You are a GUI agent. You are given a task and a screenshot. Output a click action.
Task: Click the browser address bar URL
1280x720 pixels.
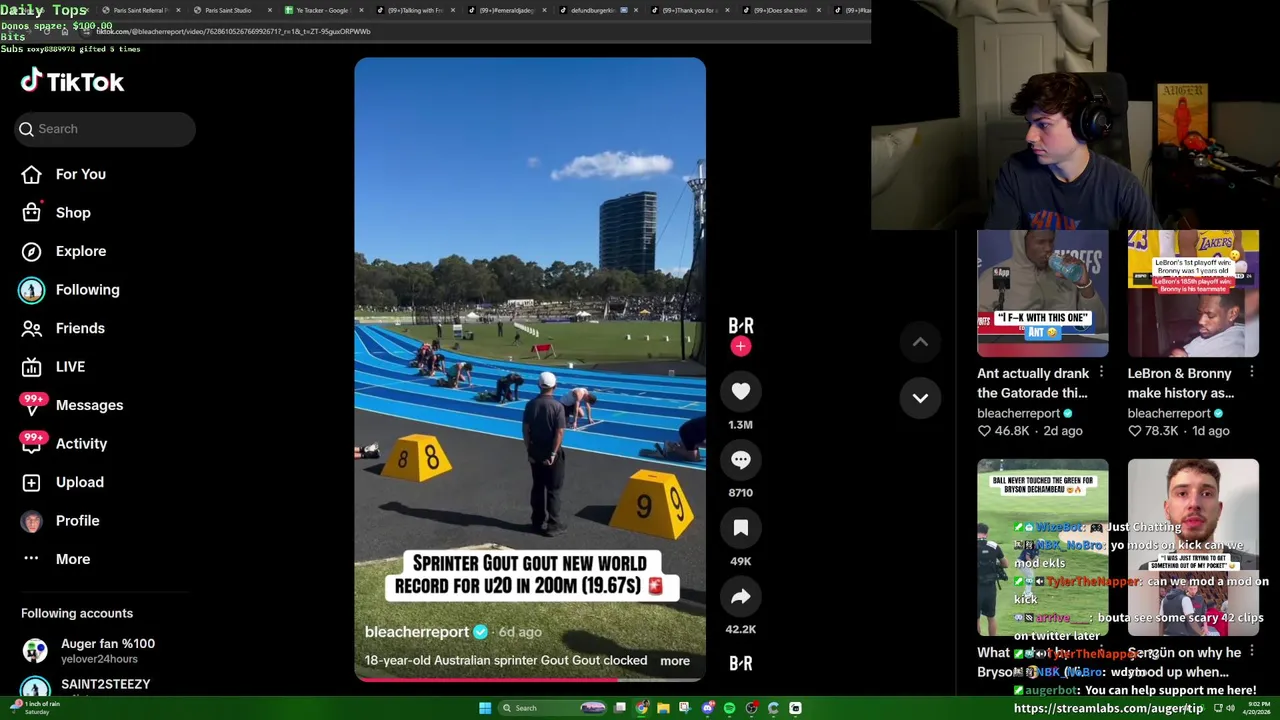(x=233, y=31)
